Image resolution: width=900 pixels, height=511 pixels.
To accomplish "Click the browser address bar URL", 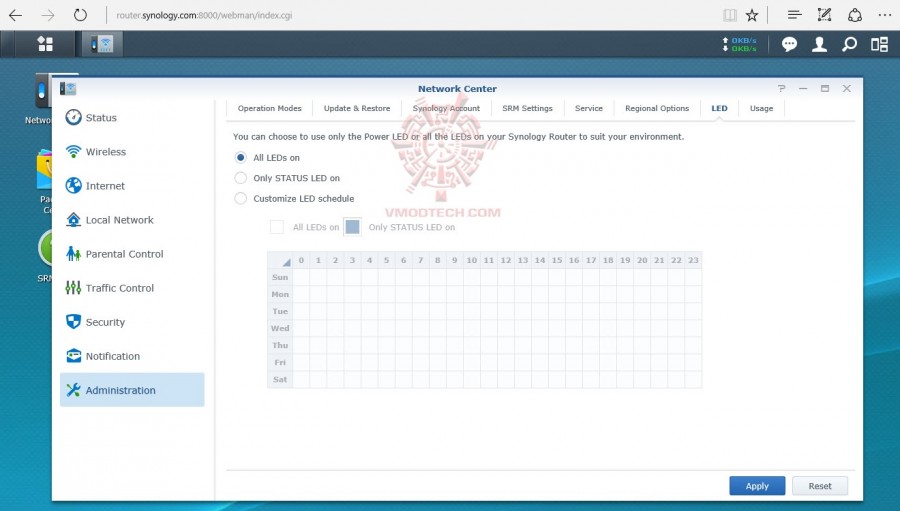I will (x=204, y=16).
